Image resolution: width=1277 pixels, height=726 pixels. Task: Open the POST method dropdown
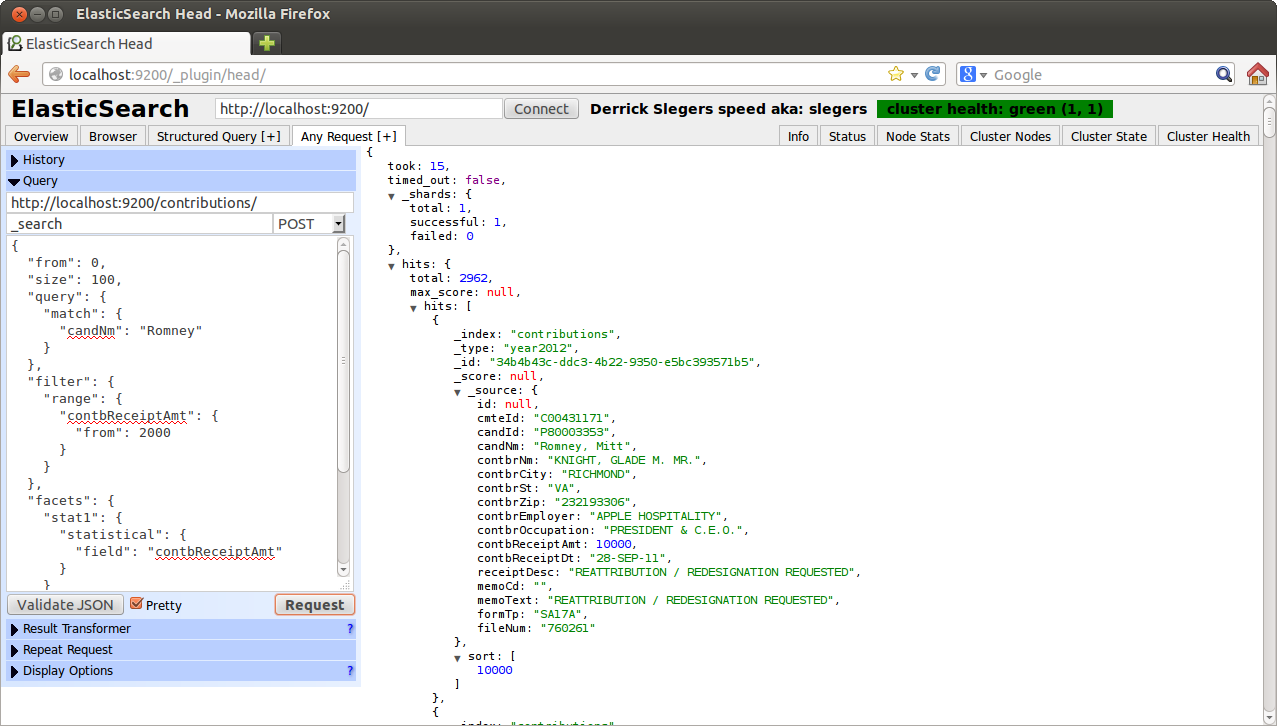click(341, 223)
